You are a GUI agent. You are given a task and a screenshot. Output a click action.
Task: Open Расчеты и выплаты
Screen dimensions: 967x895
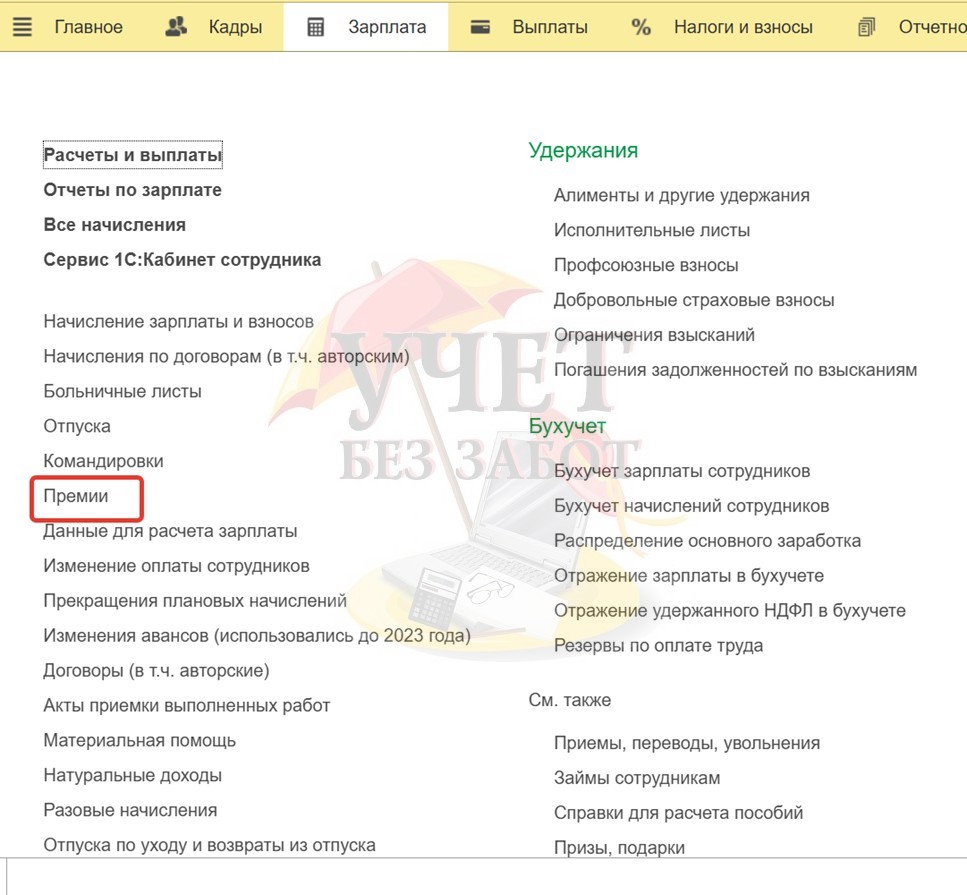133,155
